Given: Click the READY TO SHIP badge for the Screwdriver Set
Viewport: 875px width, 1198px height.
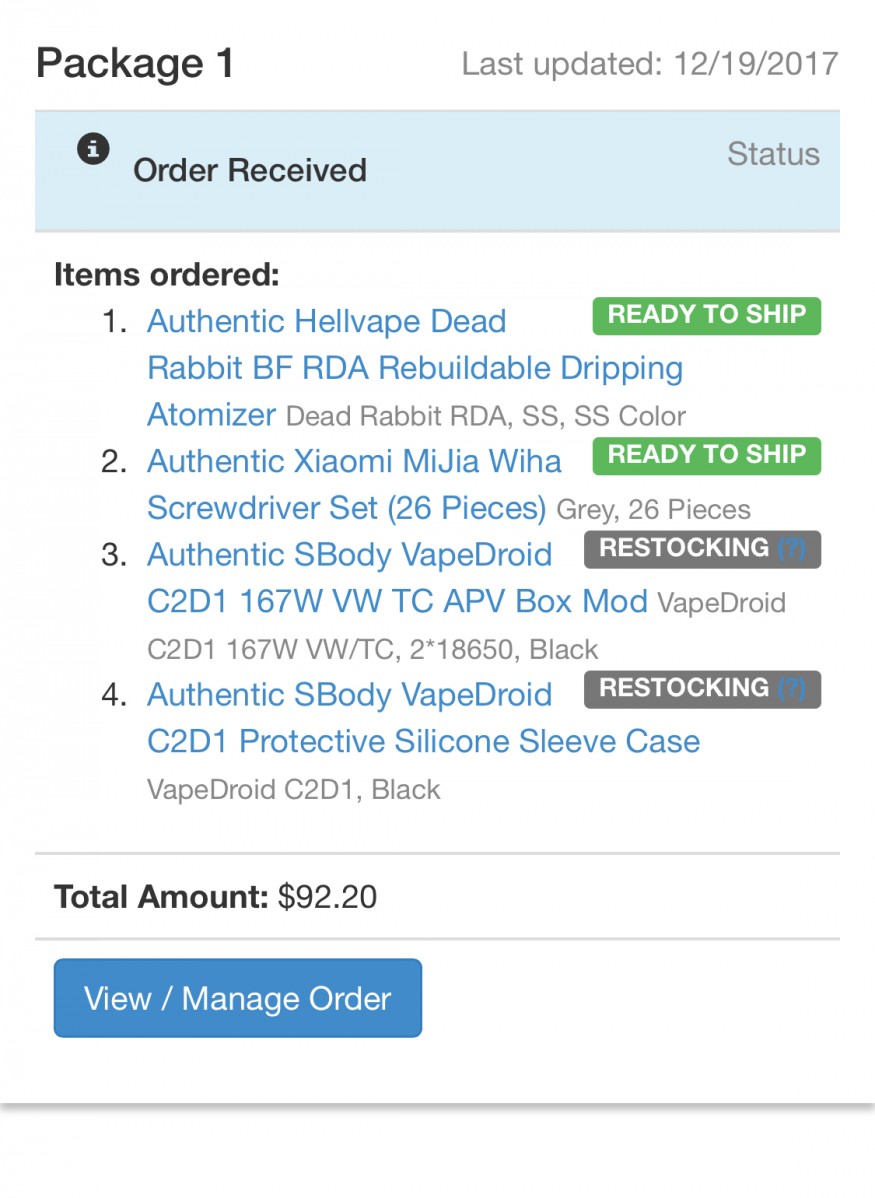Looking at the screenshot, I should click(706, 455).
